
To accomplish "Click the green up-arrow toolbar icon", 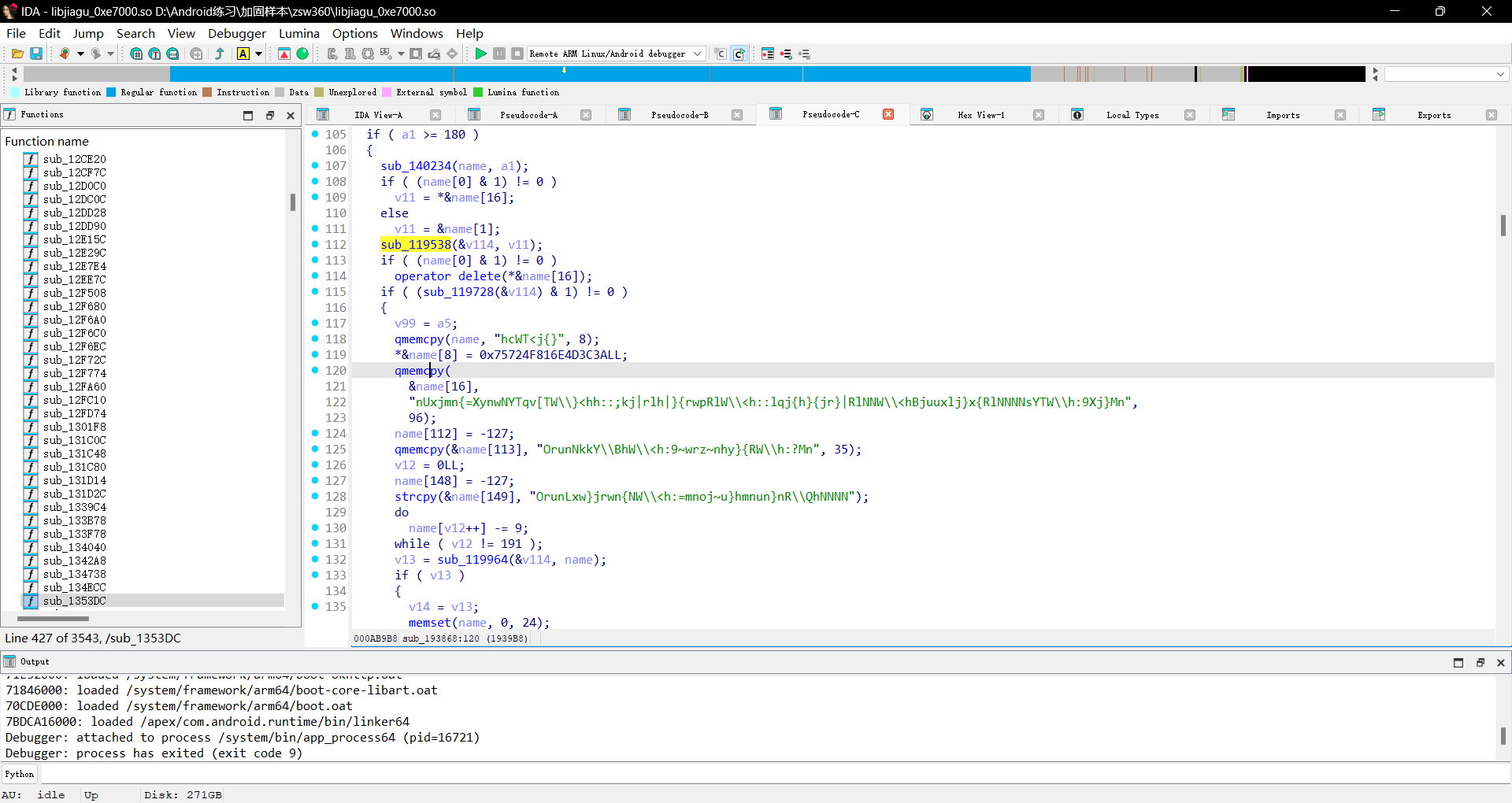I will 220,54.
